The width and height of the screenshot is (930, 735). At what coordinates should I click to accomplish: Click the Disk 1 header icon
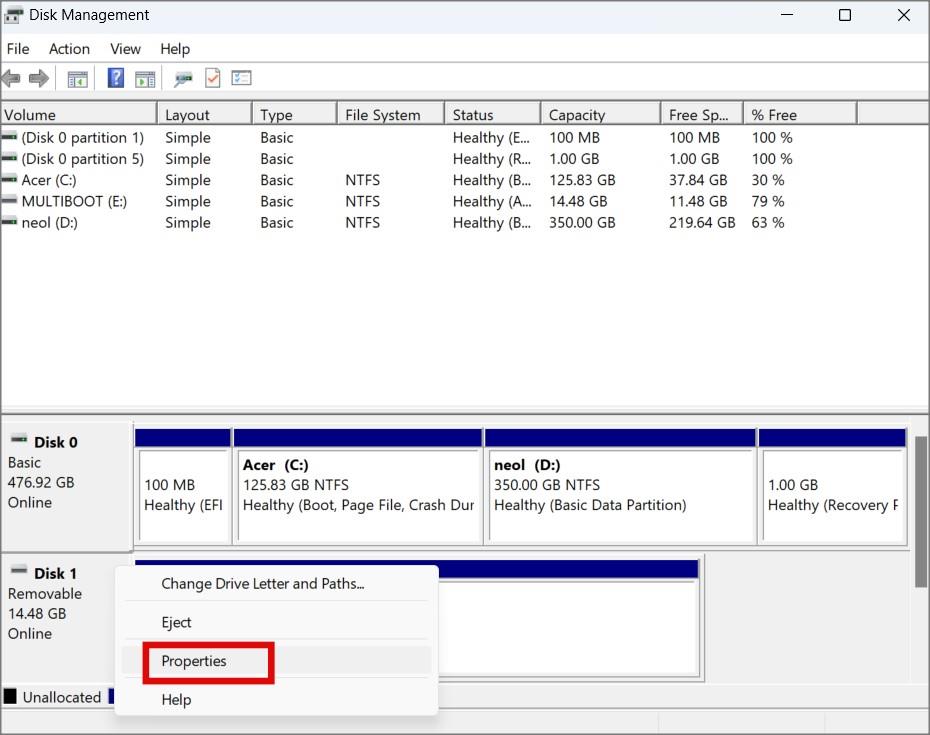coord(19,571)
